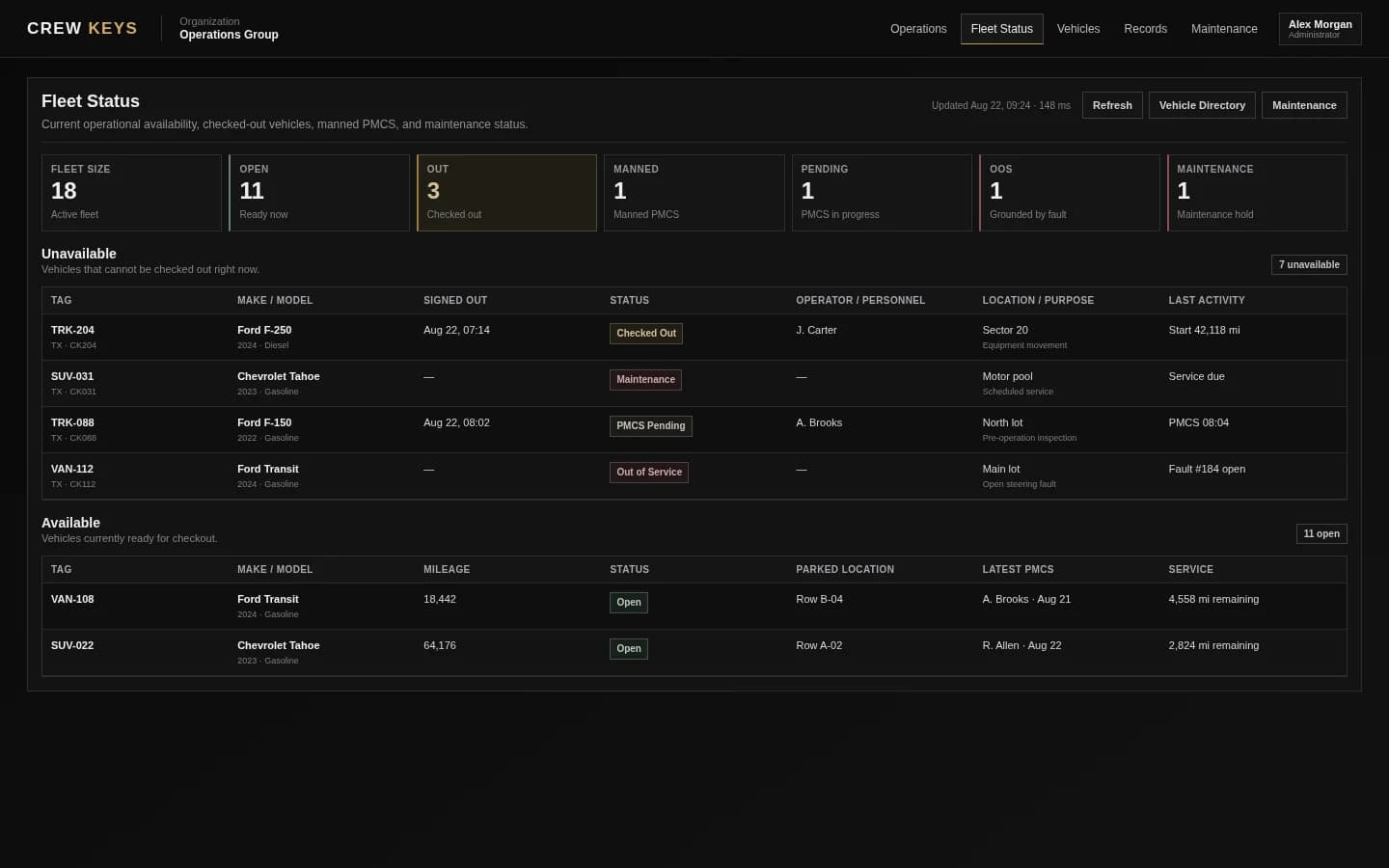Open the Operations nav tab
Screen dimensions: 1389x868
pos(918,29)
